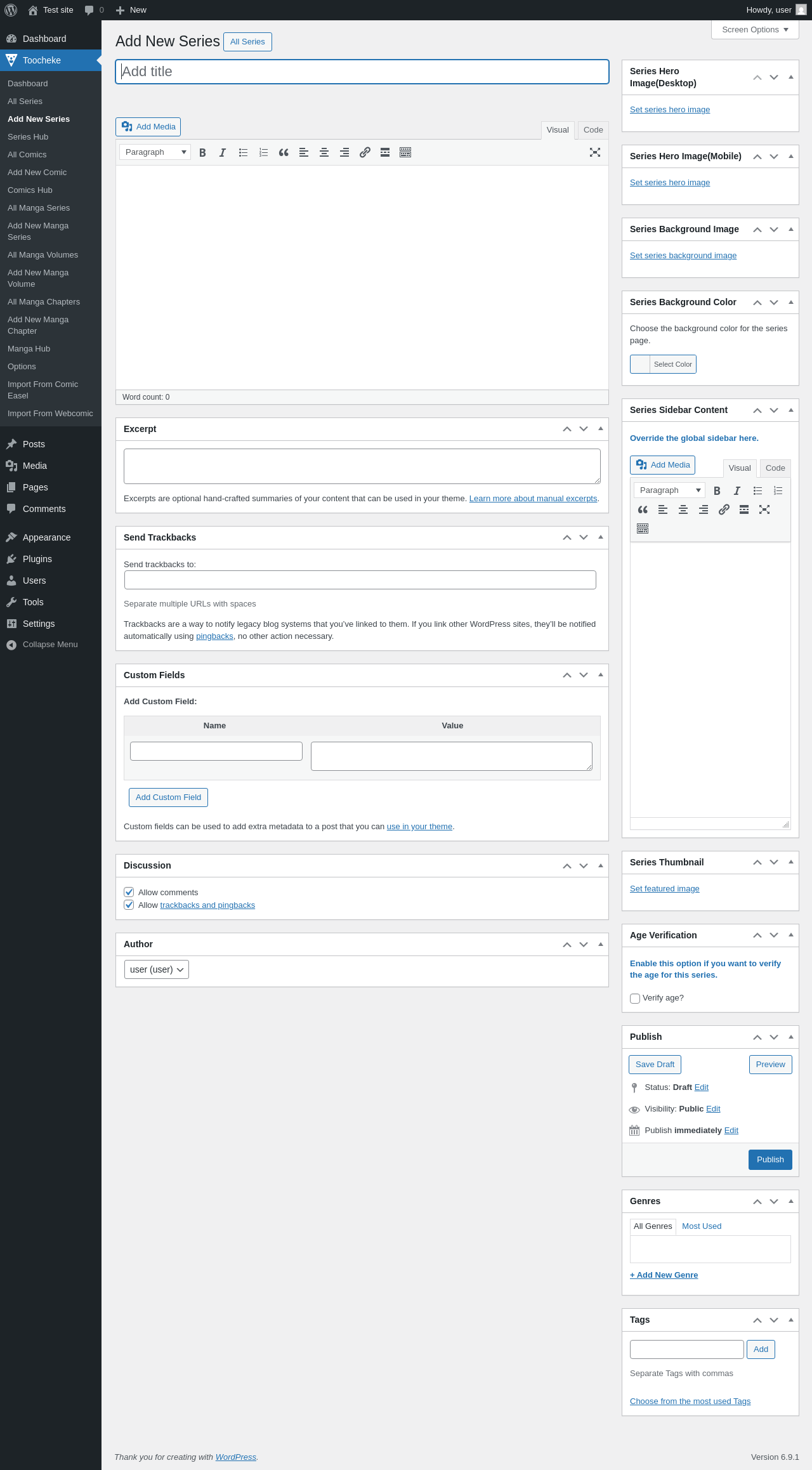The image size is (812, 1470).
Task: Click bulleted list icon in main editor toolbar
Action: (243, 152)
